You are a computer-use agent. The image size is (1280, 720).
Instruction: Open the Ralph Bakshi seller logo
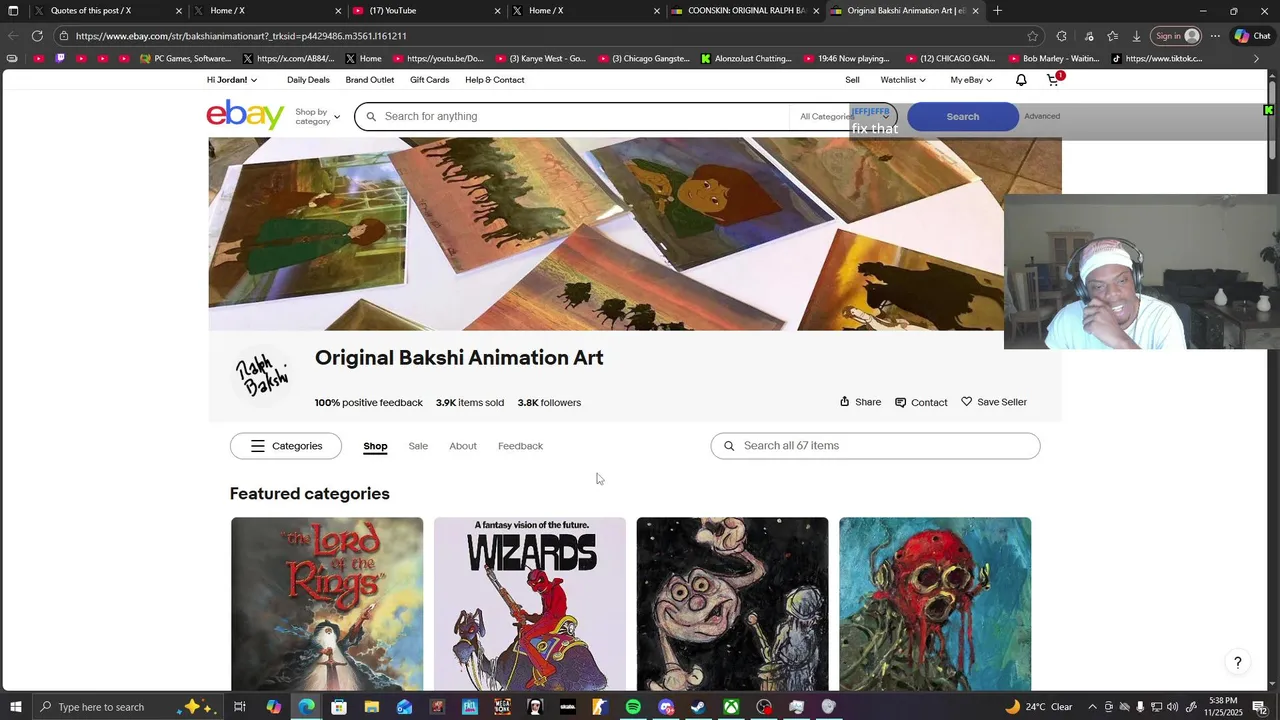(262, 375)
